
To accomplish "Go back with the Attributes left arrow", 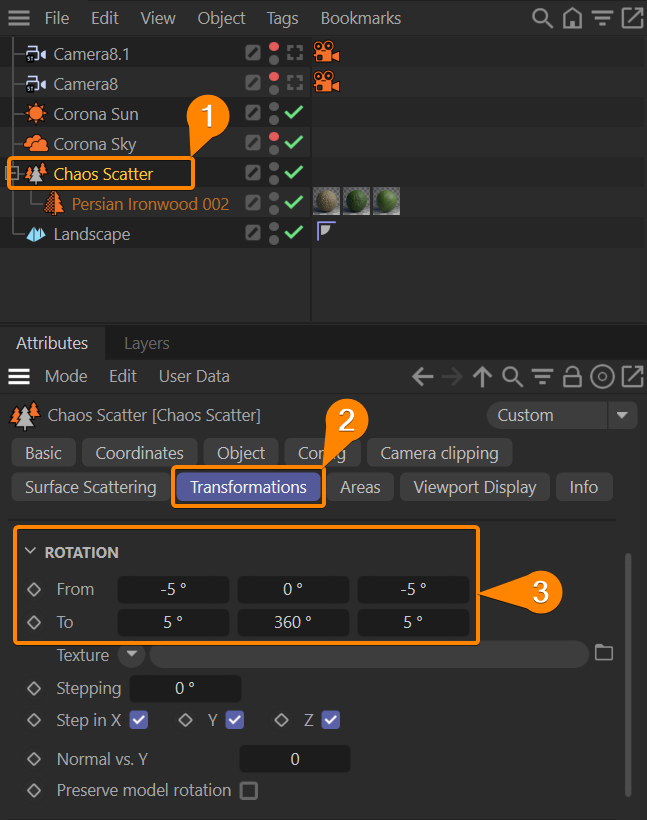I will (423, 376).
